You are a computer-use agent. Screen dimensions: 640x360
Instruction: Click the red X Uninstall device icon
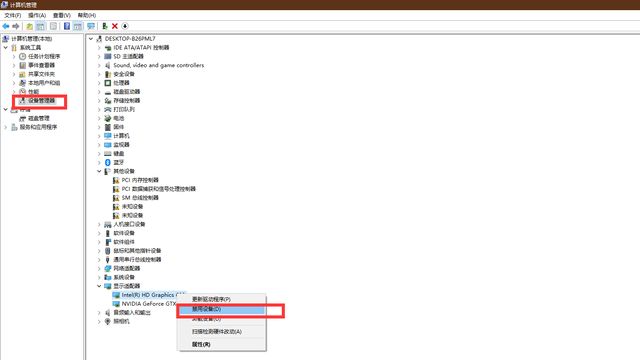(115, 26)
